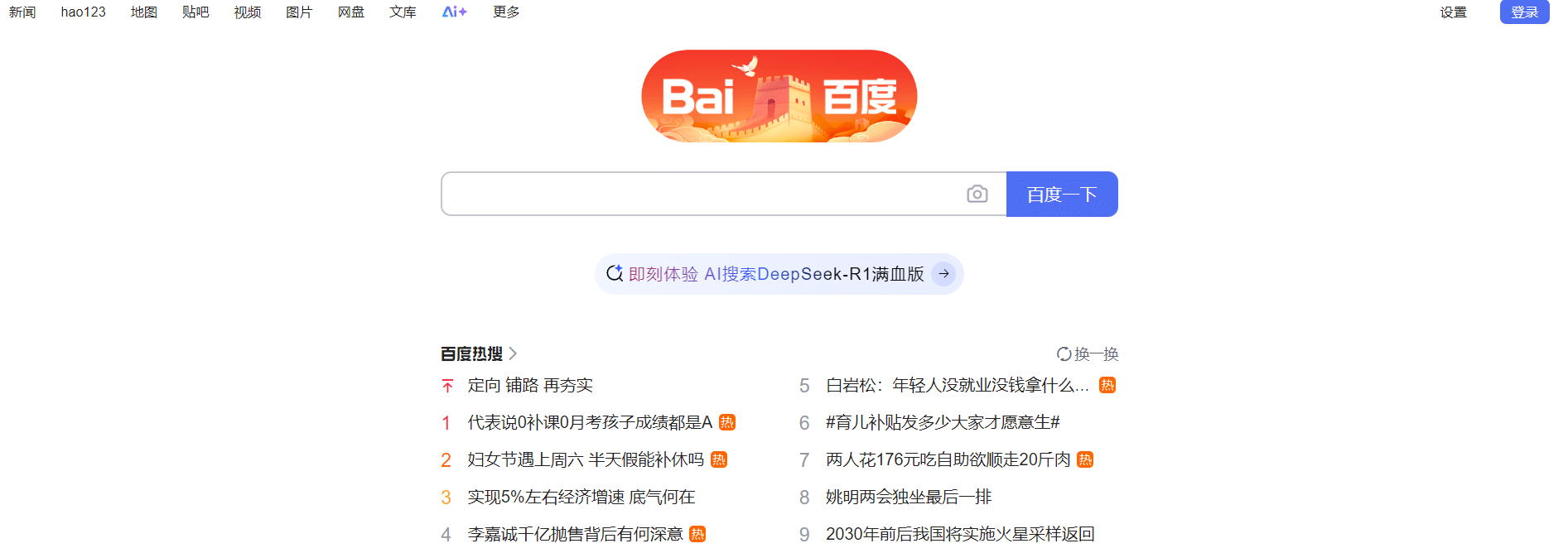Click the AI search magnifier icon in banner
Viewport: 1568px width, 553px height.
coord(615,274)
